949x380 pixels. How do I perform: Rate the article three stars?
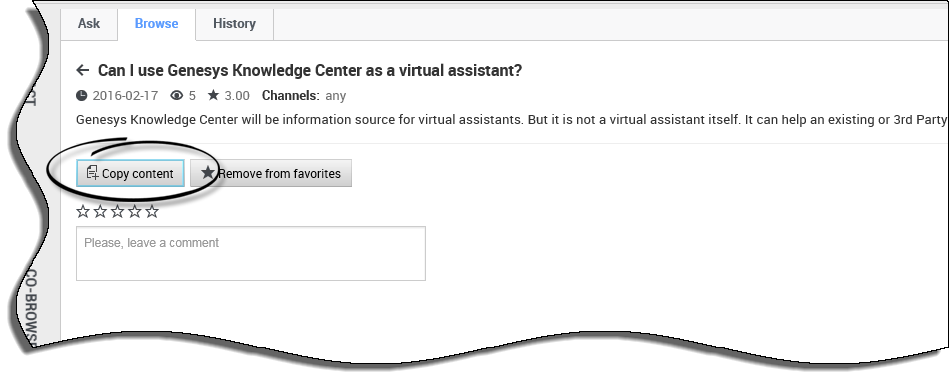pos(117,211)
